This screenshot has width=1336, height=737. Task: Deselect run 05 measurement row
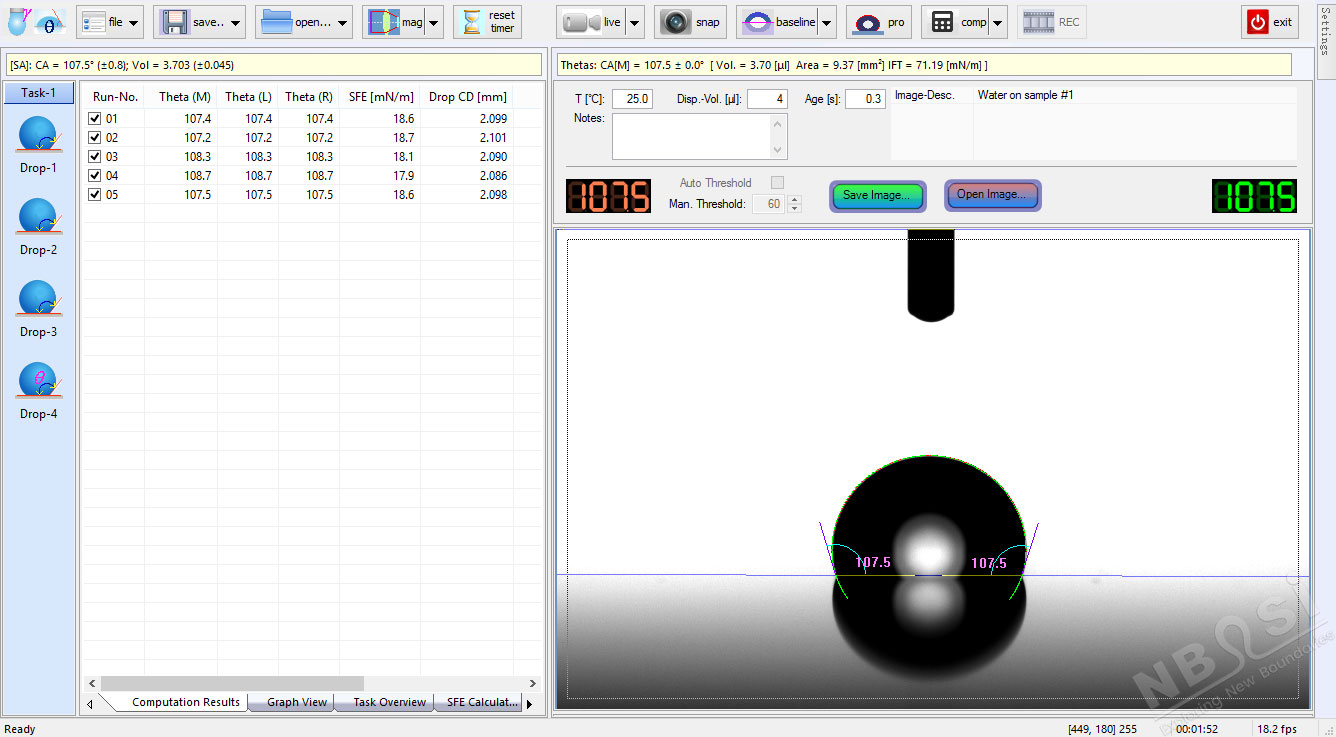click(96, 194)
